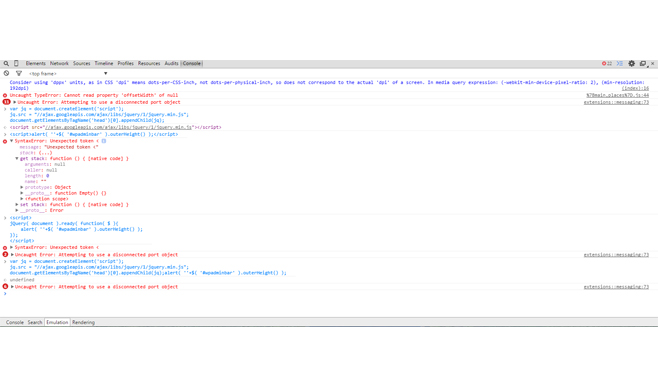This screenshot has width=658, height=387.
Task: Expand the set stack function entry
Action: [x=17, y=204]
